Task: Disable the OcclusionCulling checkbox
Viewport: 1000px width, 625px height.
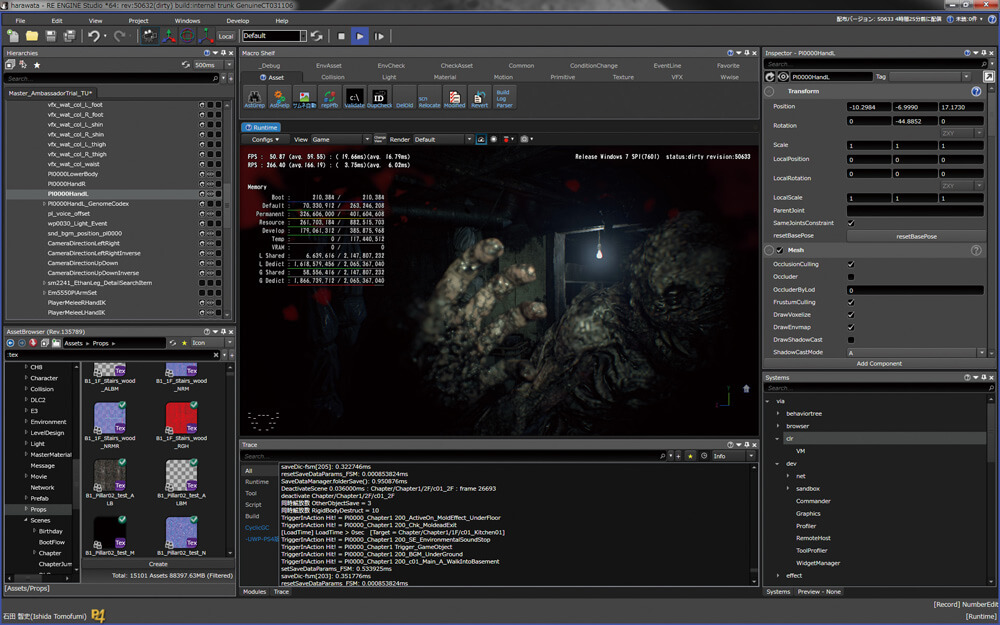Action: [x=851, y=264]
